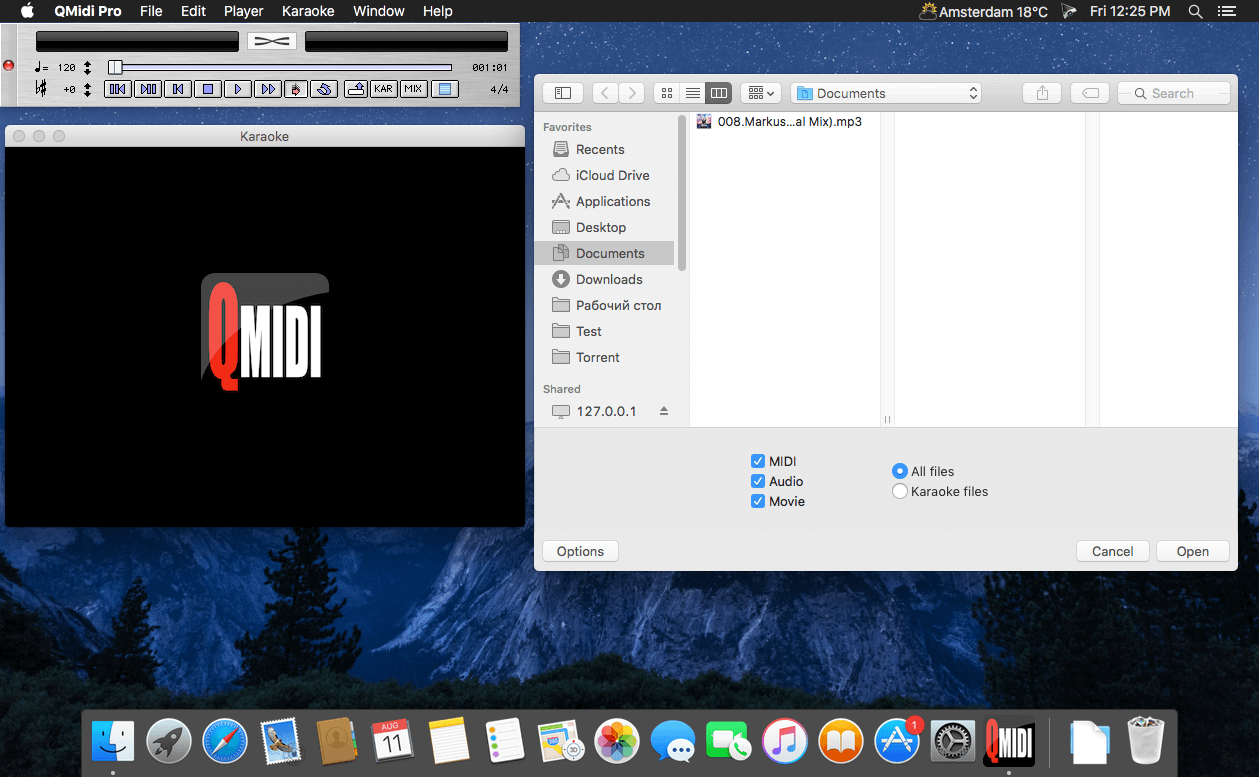This screenshot has height=777, width=1259.
Task: Click the fast forward button
Action: pos(267,89)
